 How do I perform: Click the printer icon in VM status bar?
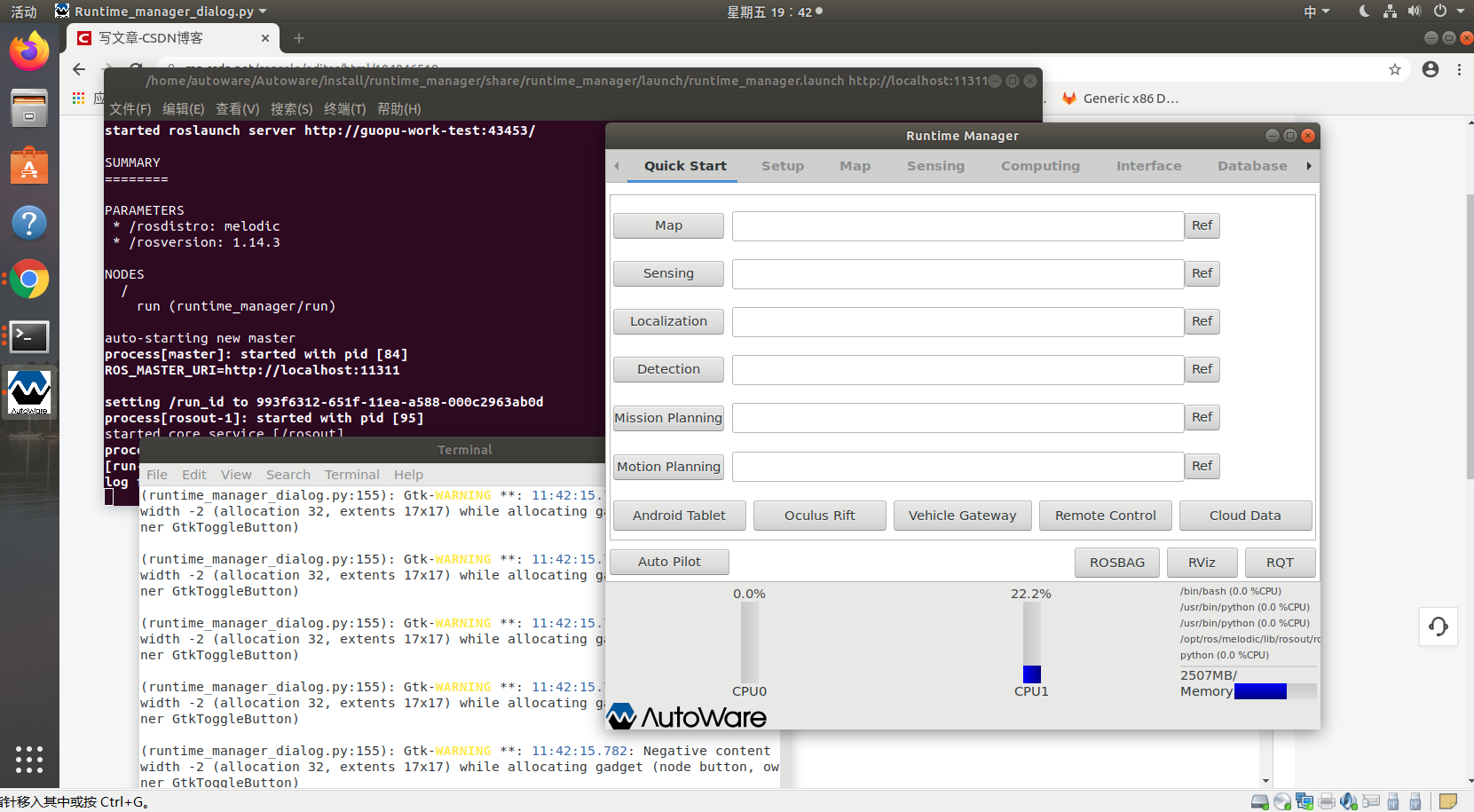click(1327, 802)
